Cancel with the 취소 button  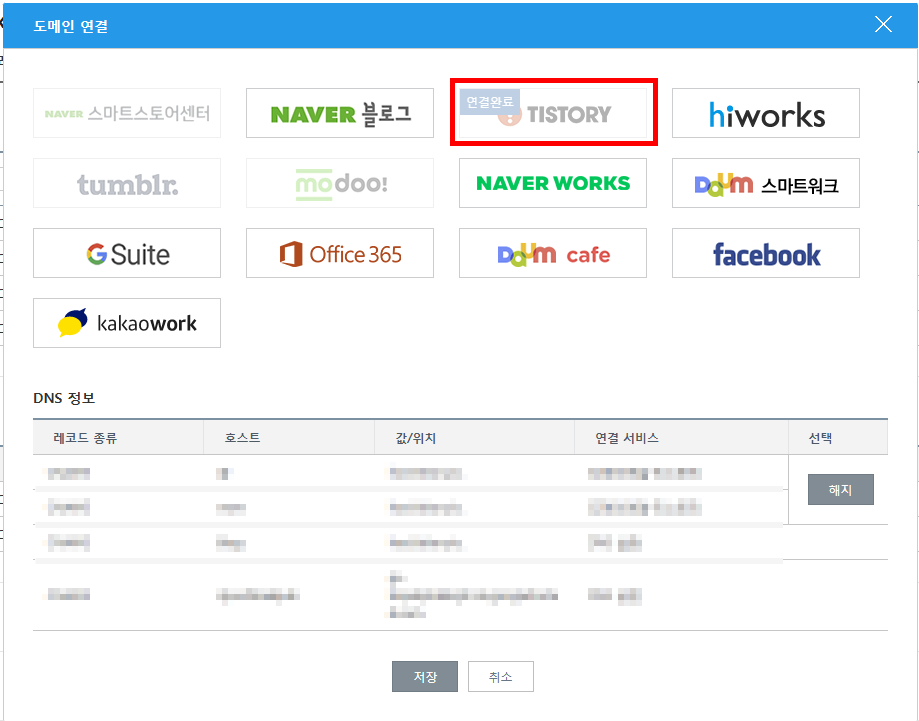coord(501,676)
